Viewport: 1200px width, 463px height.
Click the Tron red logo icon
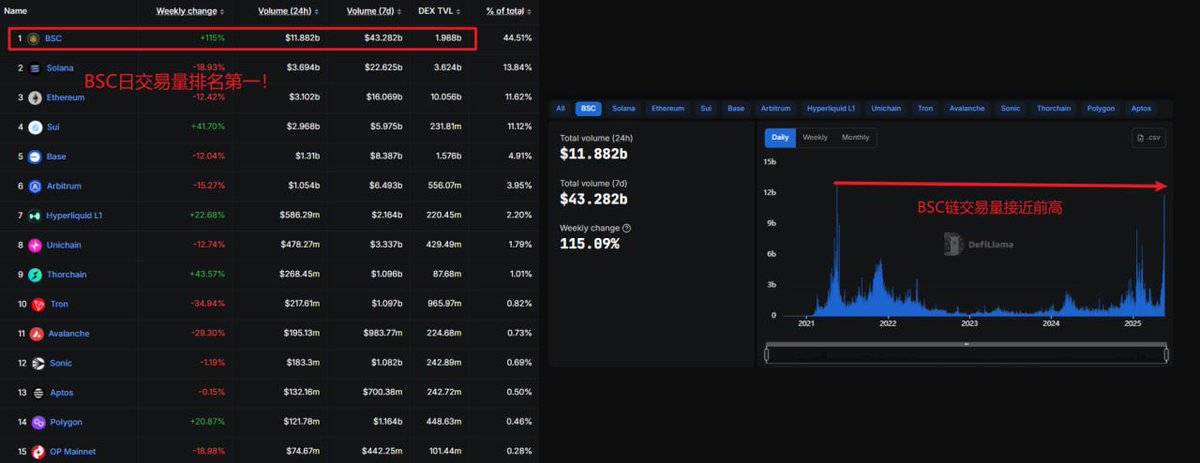[x=38, y=304]
